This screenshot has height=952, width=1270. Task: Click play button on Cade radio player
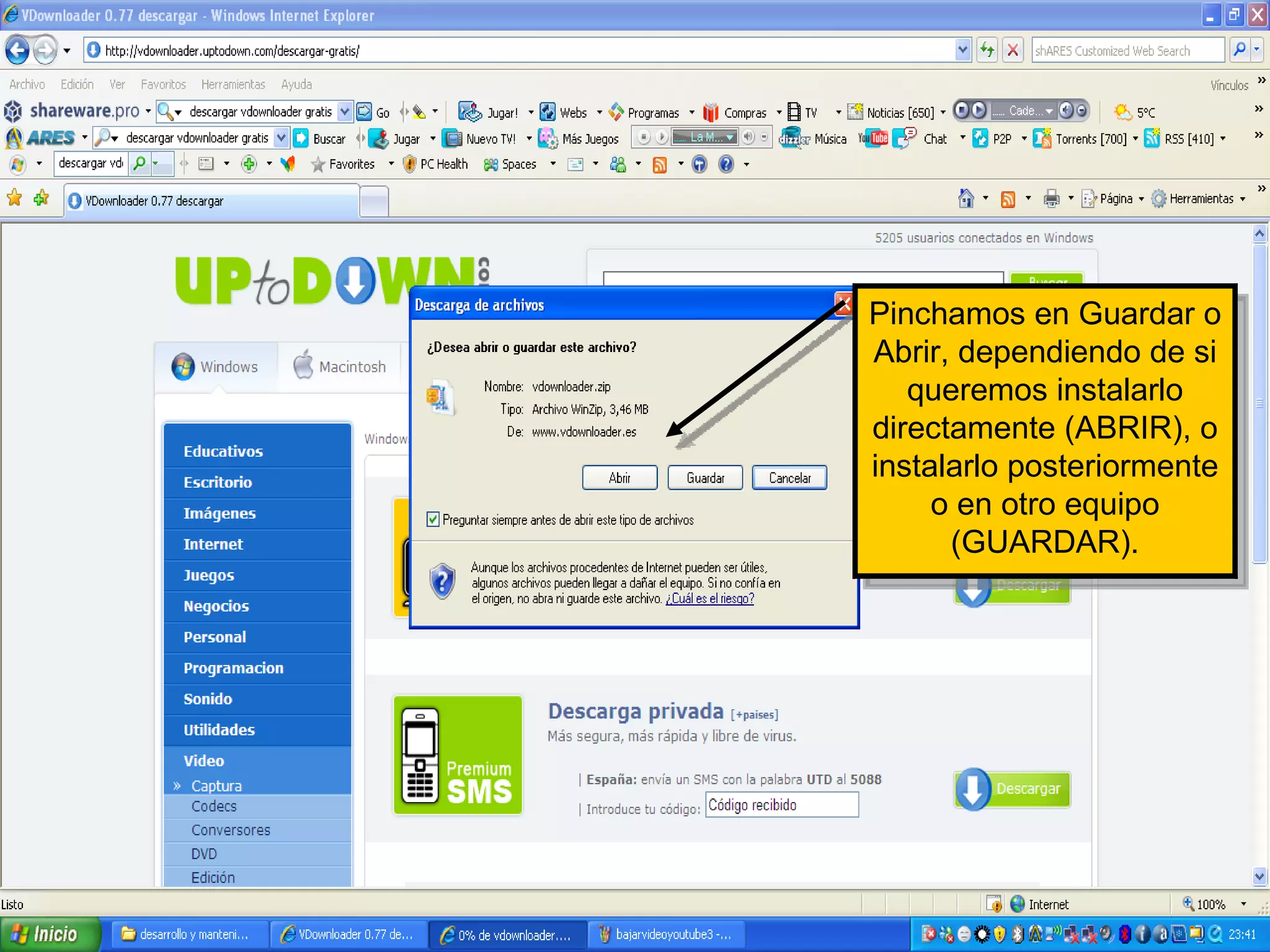click(x=979, y=111)
